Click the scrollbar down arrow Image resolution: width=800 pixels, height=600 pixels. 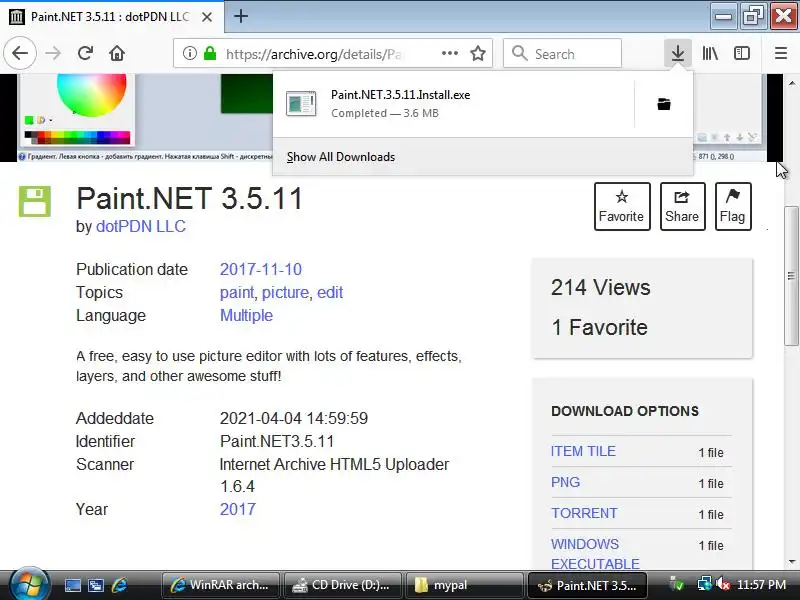[791, 562]
